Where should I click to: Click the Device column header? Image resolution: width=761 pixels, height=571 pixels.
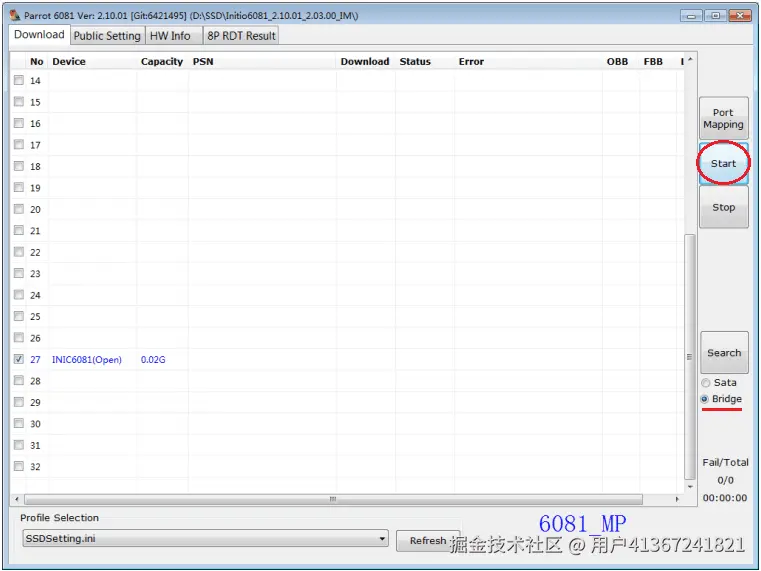point(92,62)
